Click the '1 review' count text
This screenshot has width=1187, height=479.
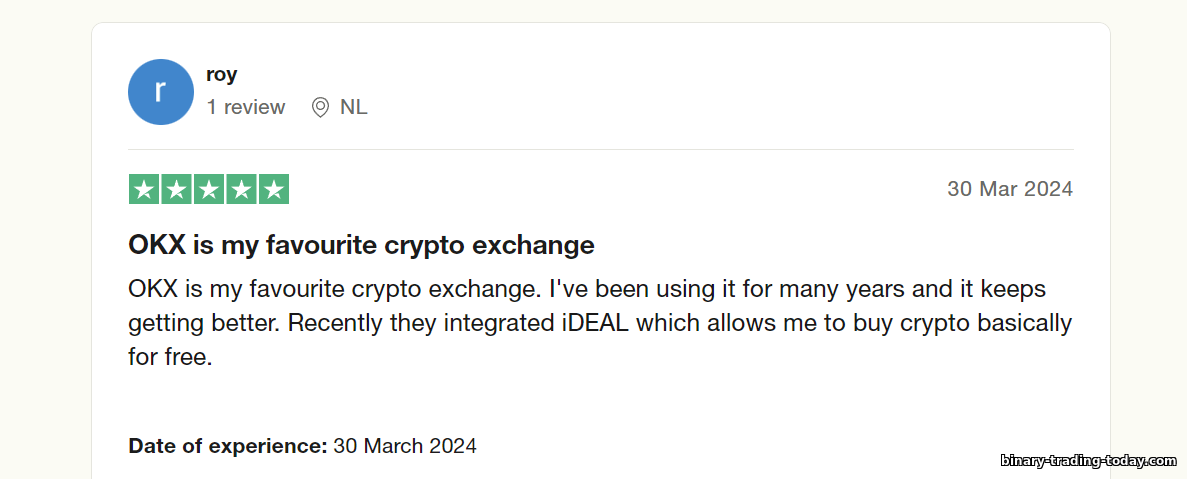(246, 107)
